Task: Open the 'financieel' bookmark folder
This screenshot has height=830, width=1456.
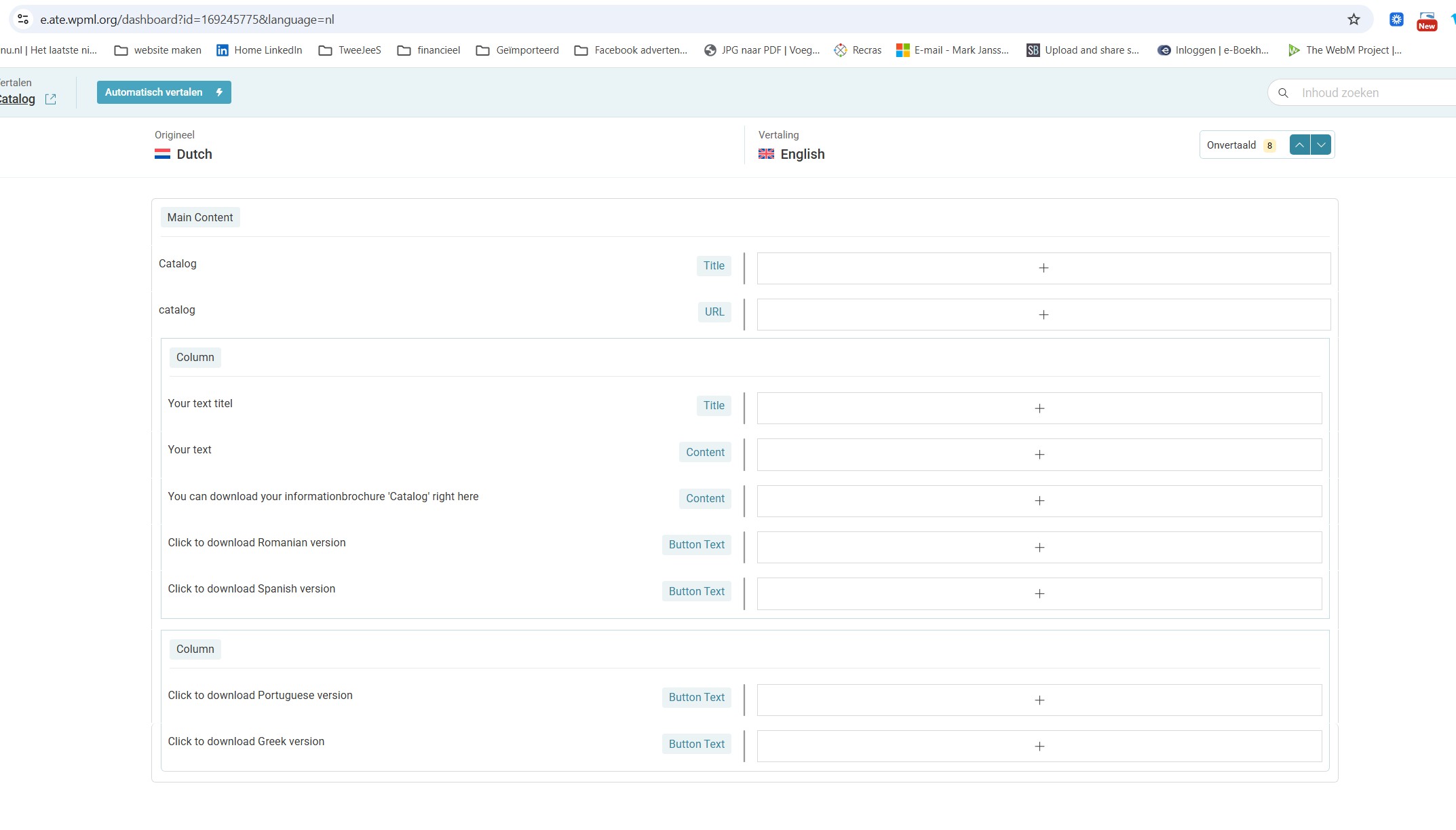Action: [x=429, y=50]
